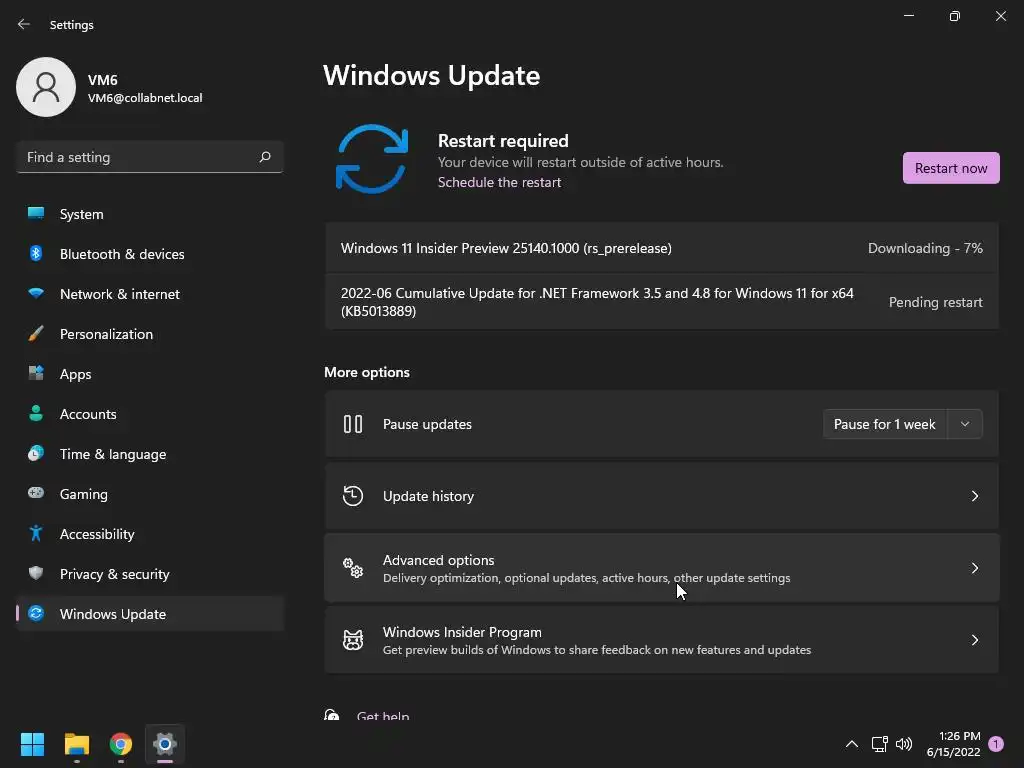This screenshot has height=768, width=1024.
Task: Click Windows 11 Insider Preview 25140.1000 entry
Action: [662, 248]
